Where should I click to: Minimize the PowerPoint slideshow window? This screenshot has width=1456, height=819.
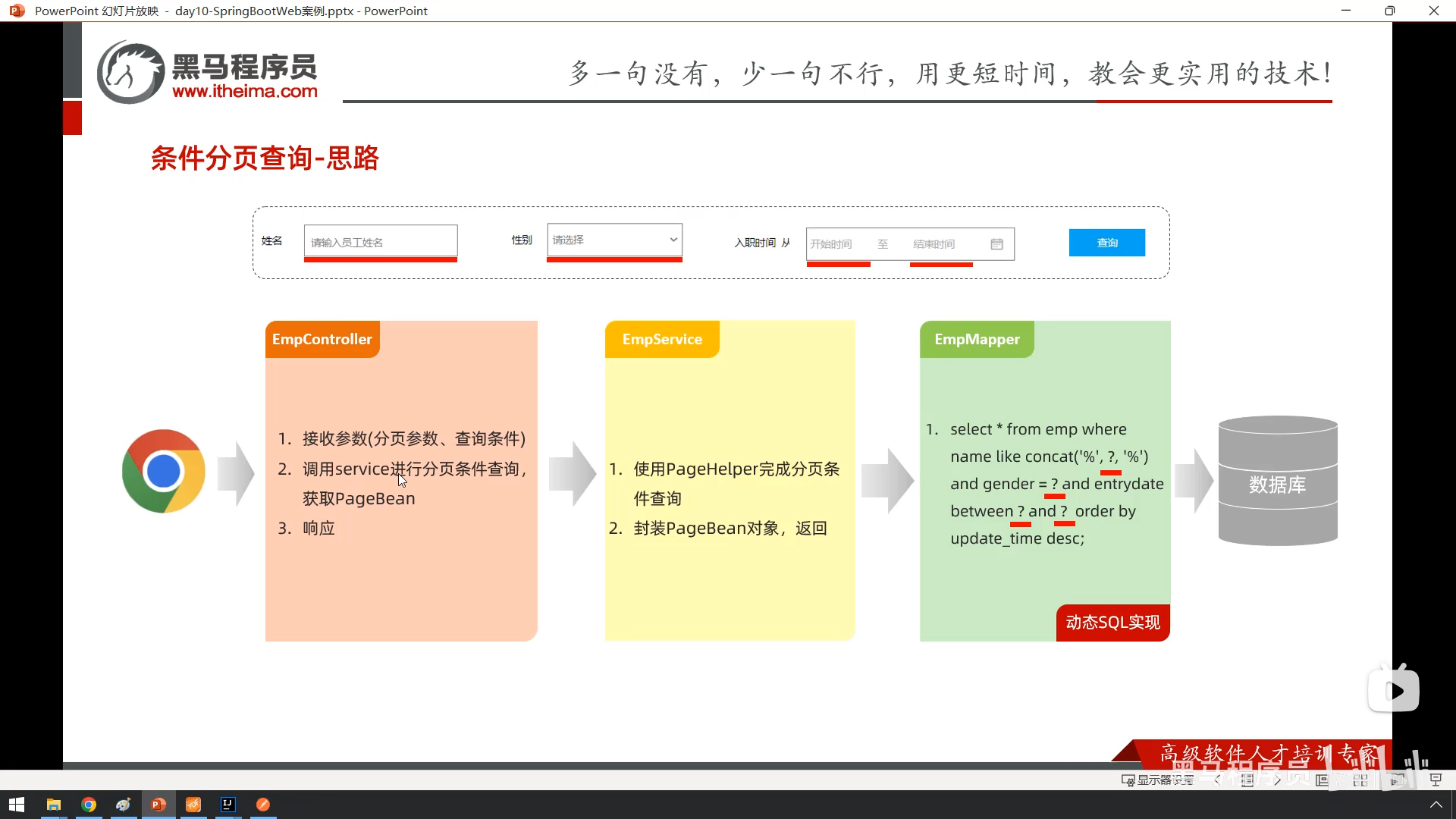click(1346, 11)
